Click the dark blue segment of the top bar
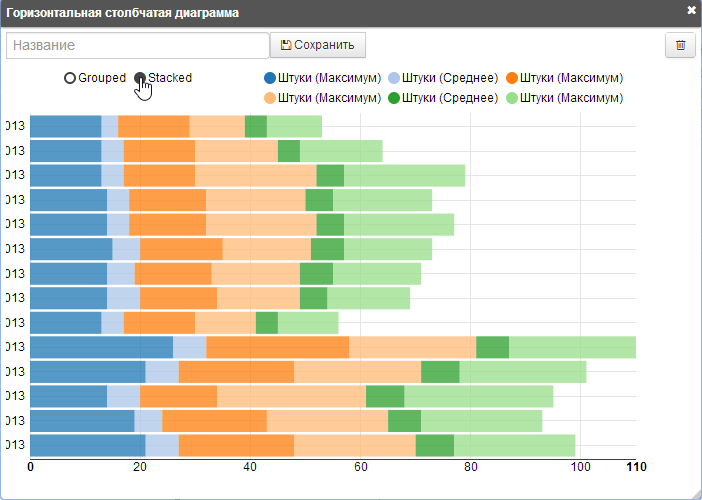Image resolution: width=702 pixels, height=500 pixels. (66, 126)
